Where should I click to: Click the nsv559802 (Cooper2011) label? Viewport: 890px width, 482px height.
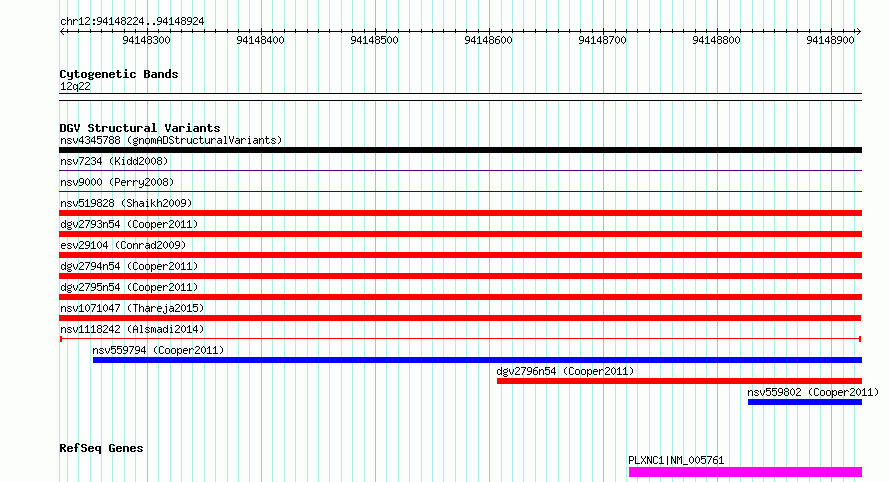tap(813, 392)
